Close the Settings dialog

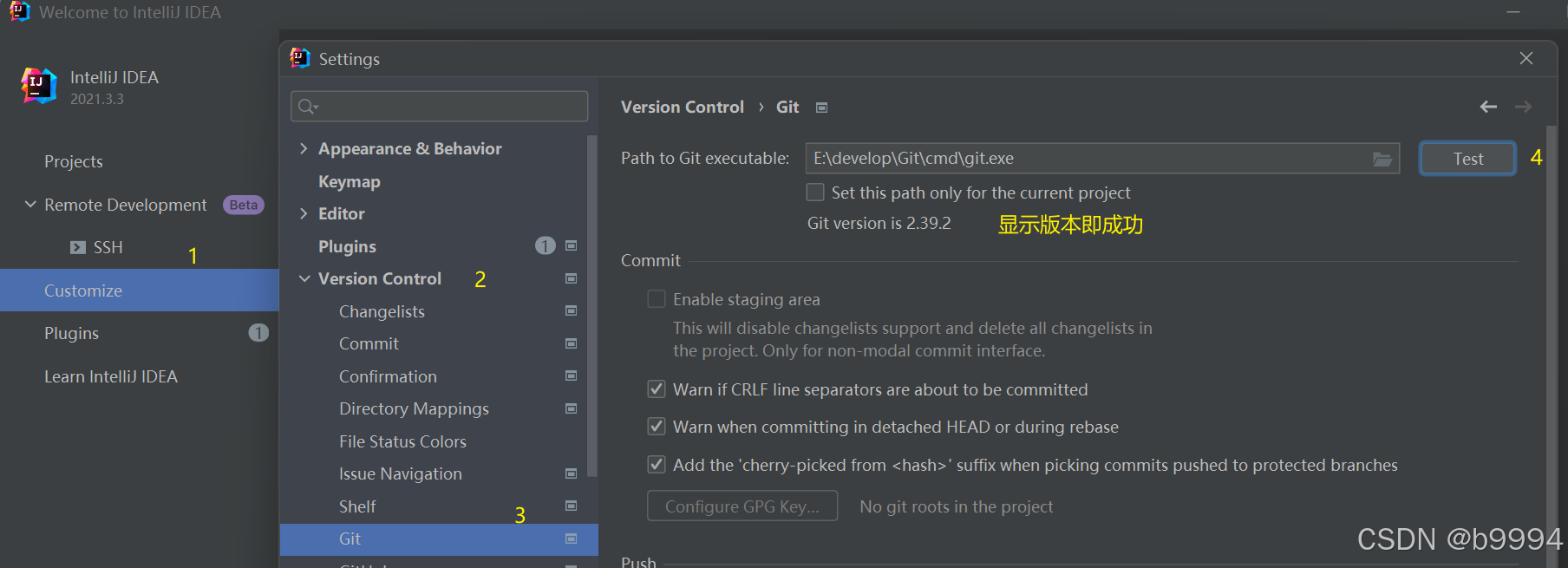click(1526, 58)
